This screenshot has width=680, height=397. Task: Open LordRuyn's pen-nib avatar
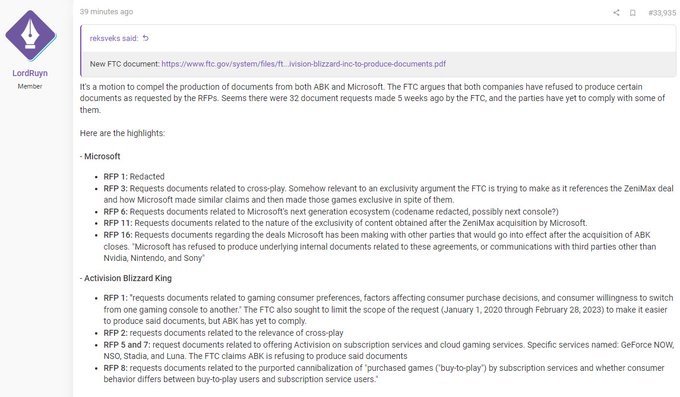tap(30, 36)
